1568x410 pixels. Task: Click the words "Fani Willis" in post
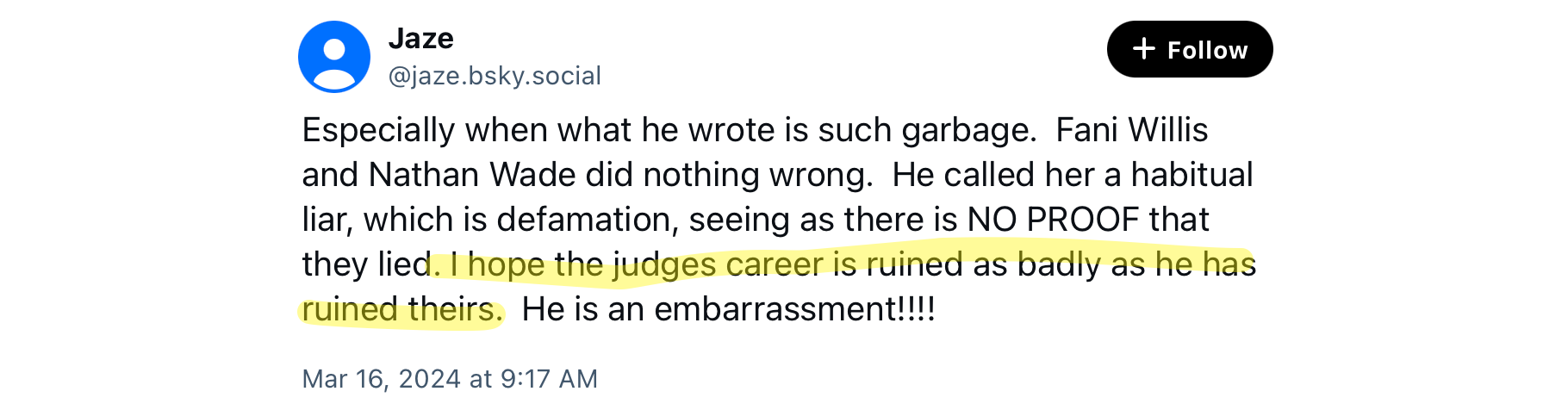(1131, 130)
